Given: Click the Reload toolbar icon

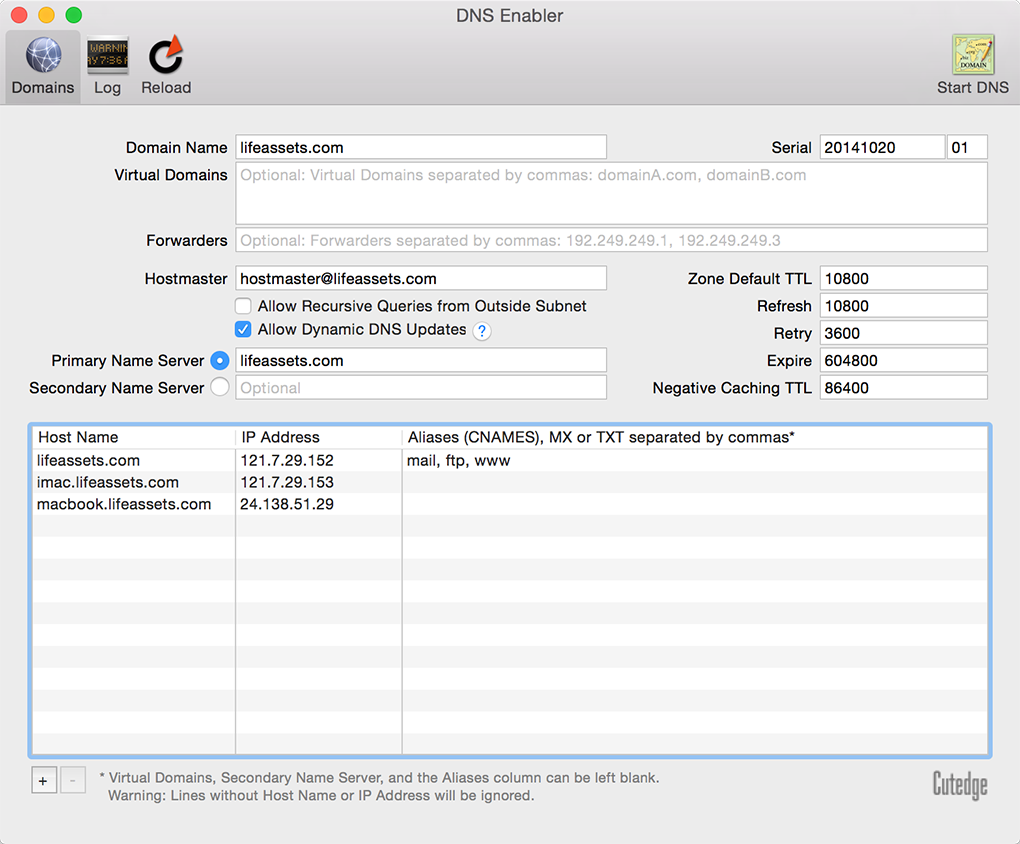Looking at the screenshot, I should tap(166, 66).
